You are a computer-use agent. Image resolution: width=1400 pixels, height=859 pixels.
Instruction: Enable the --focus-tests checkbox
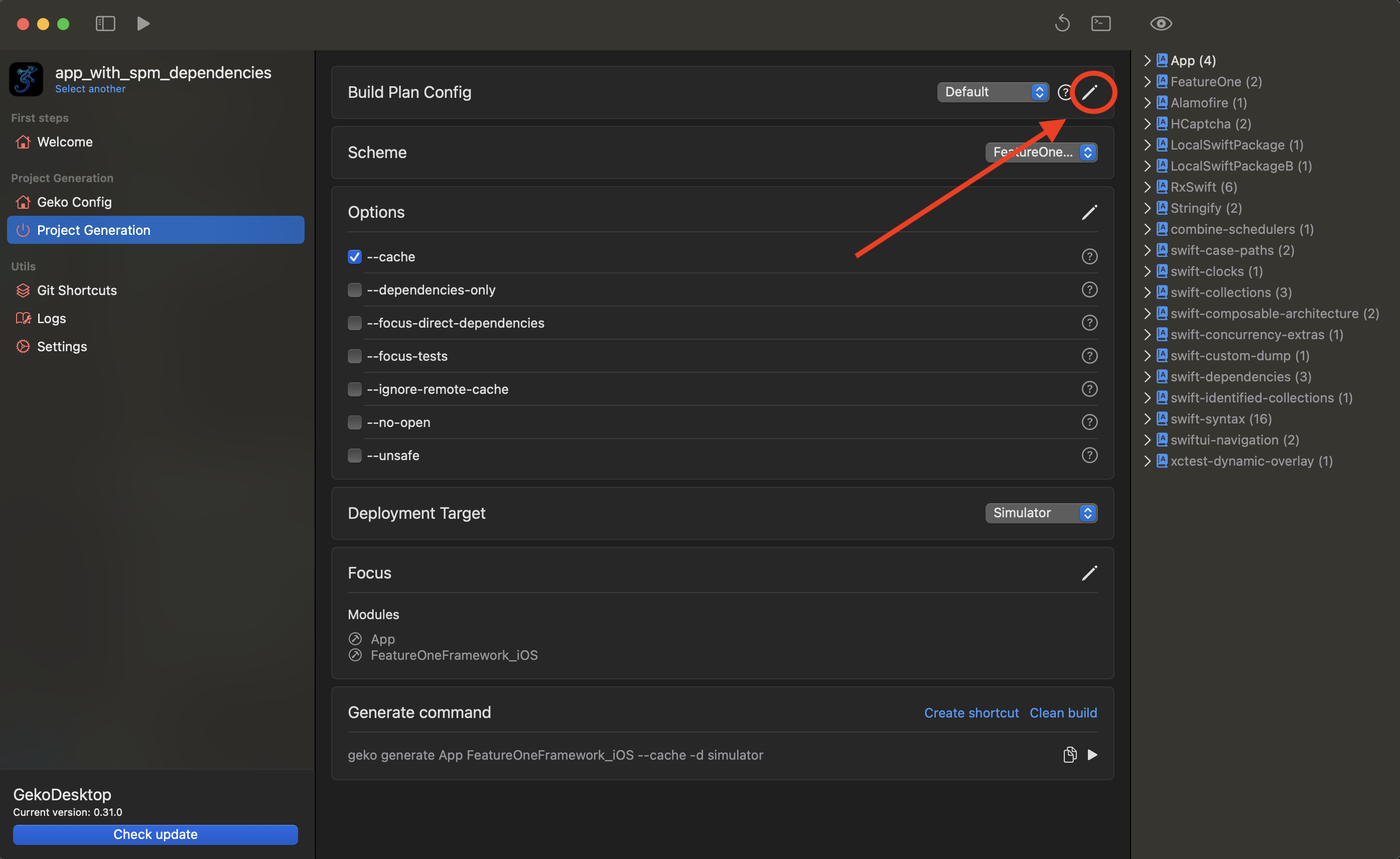coord(355,356)
